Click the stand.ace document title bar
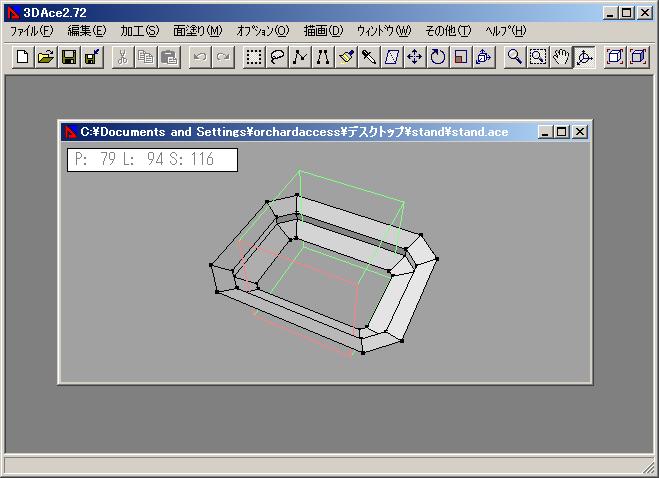The image size is (659, 478). (300, 131)
